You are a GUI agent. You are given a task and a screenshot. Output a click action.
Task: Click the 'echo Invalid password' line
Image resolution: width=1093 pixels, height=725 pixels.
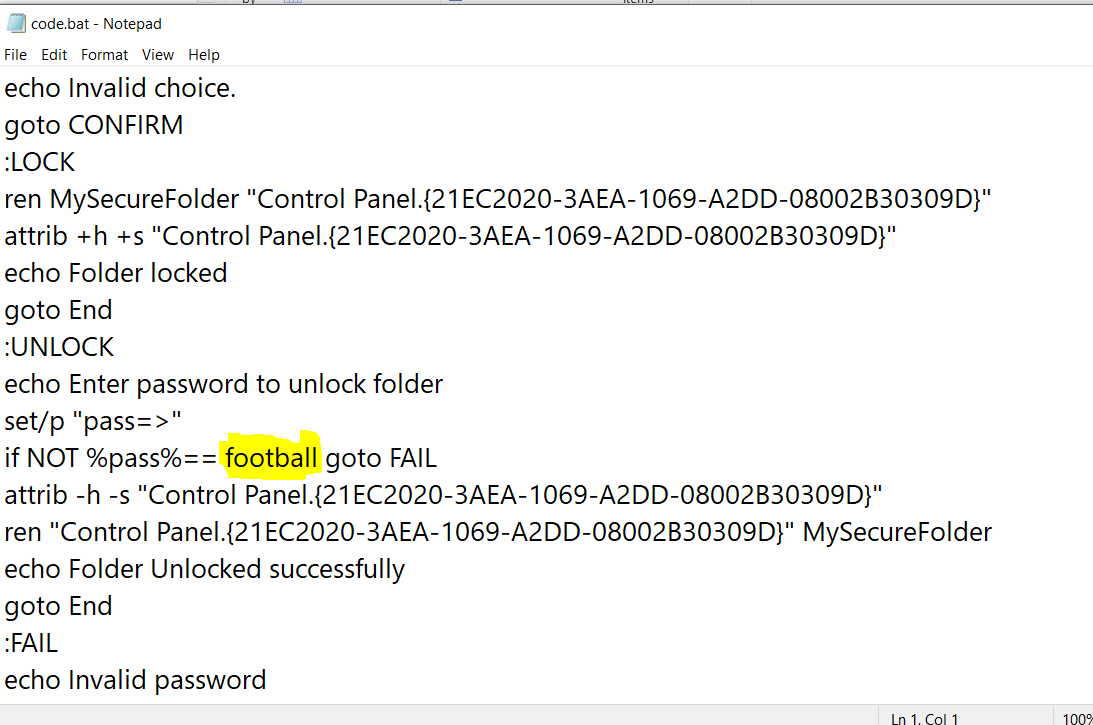(x=135, y=680)
